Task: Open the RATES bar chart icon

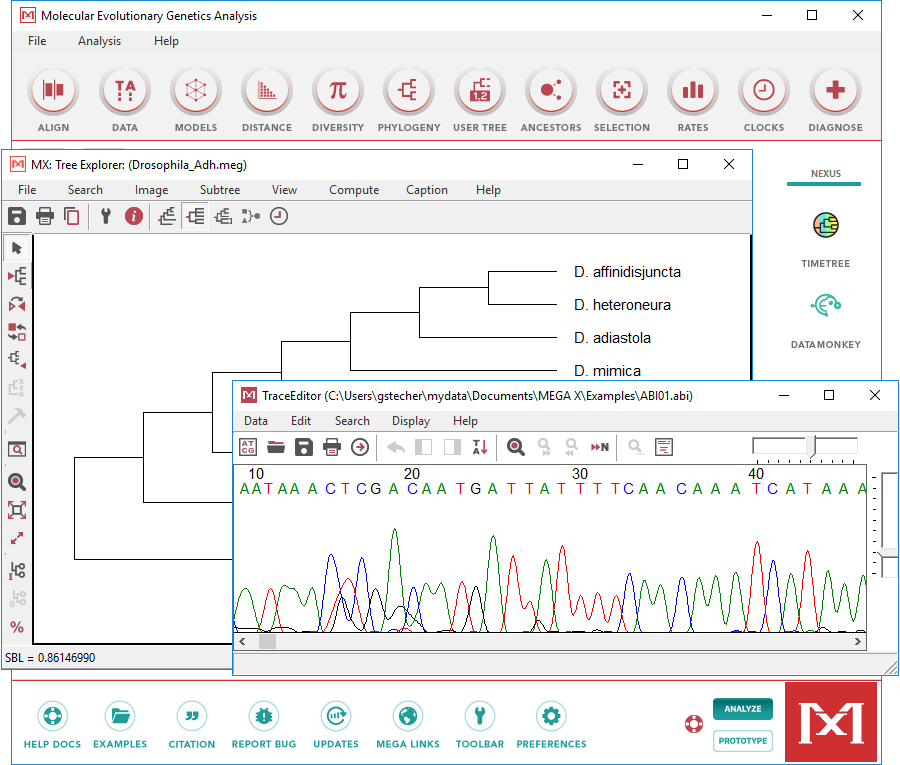Action: tap(693, 91)
